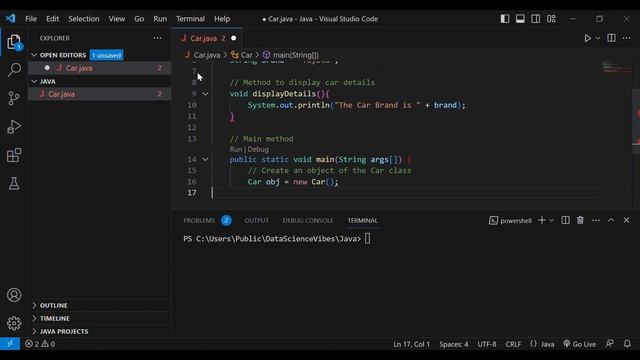Open the Go menu
The height and width of the screenshot is (360, 640).
point(139,19)
